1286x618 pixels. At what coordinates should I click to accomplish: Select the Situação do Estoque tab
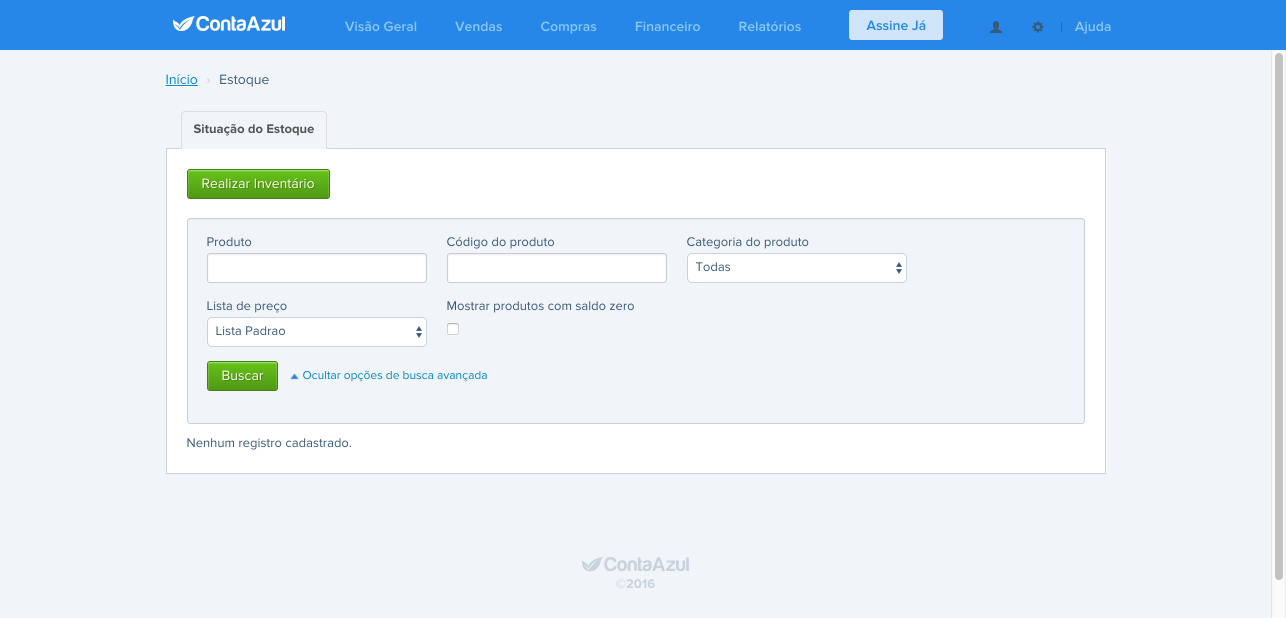coord(254,130)
